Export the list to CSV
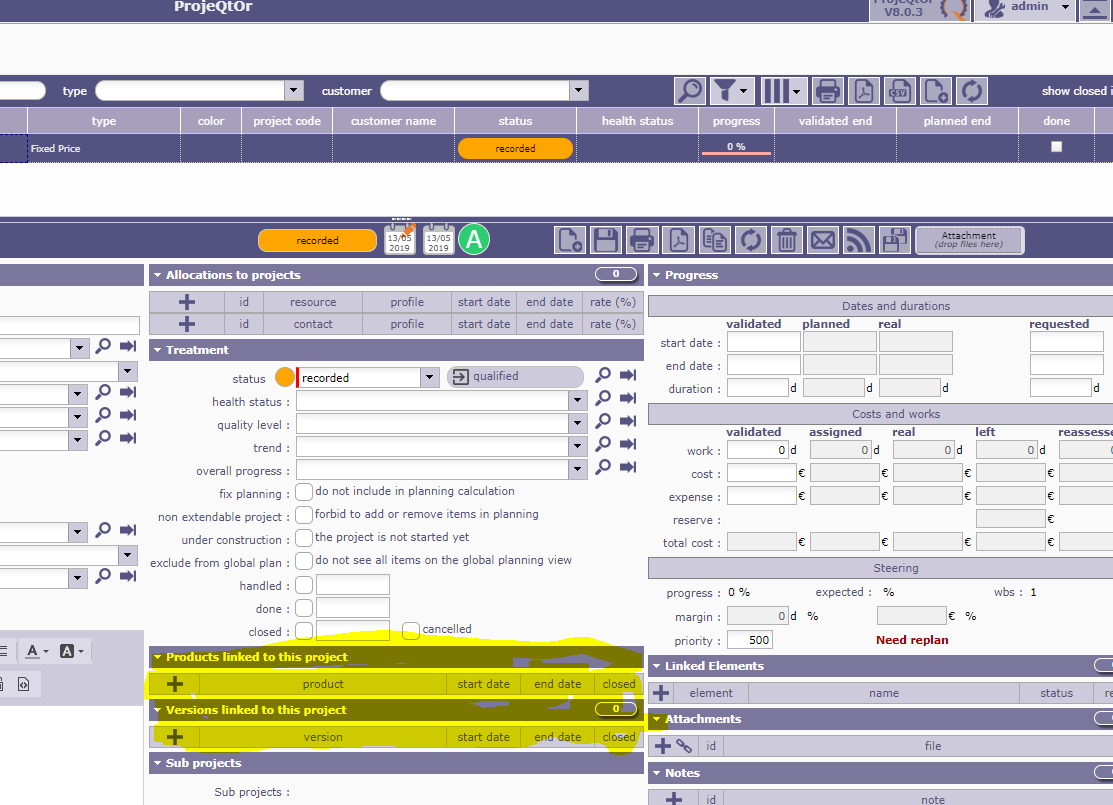The width and height of the screenshot is (1113, 805). [901, 91]
